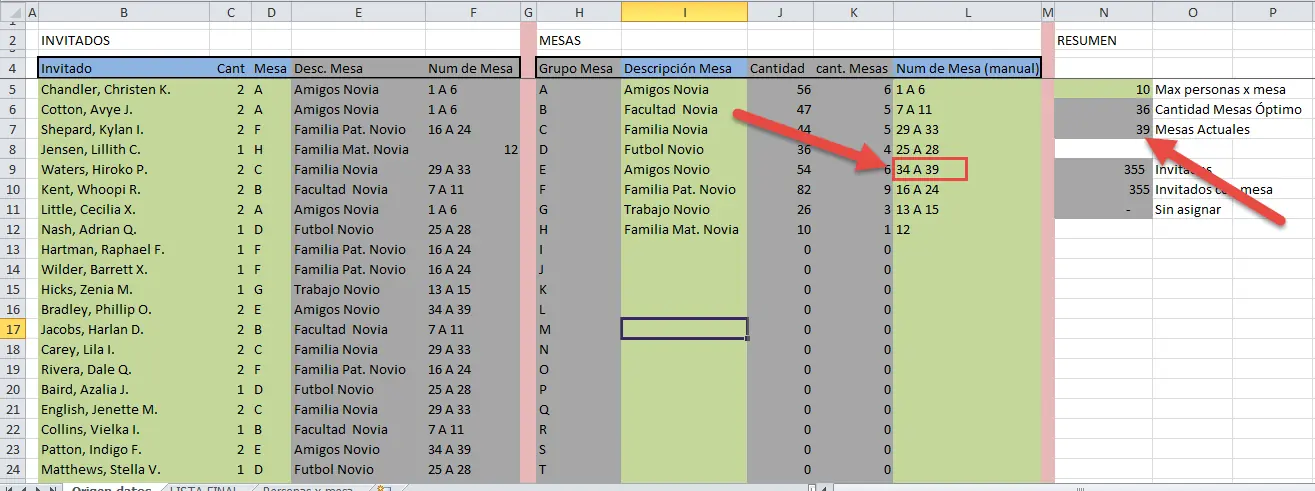The height and width of the screenshot is (491, 1315).
Task: Select column B header
Action: tap(124, 12)
